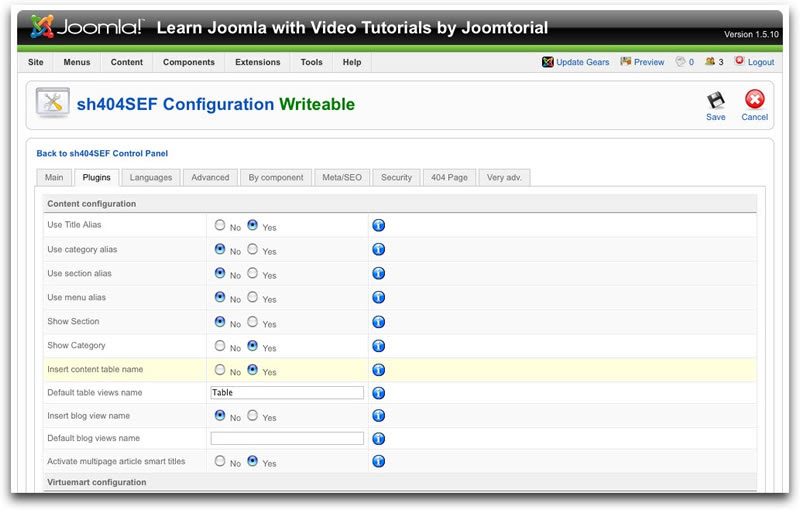Screen dimensions: 800x510
Task: Open info icon for Insert content table name
Action: pos(379,370)
